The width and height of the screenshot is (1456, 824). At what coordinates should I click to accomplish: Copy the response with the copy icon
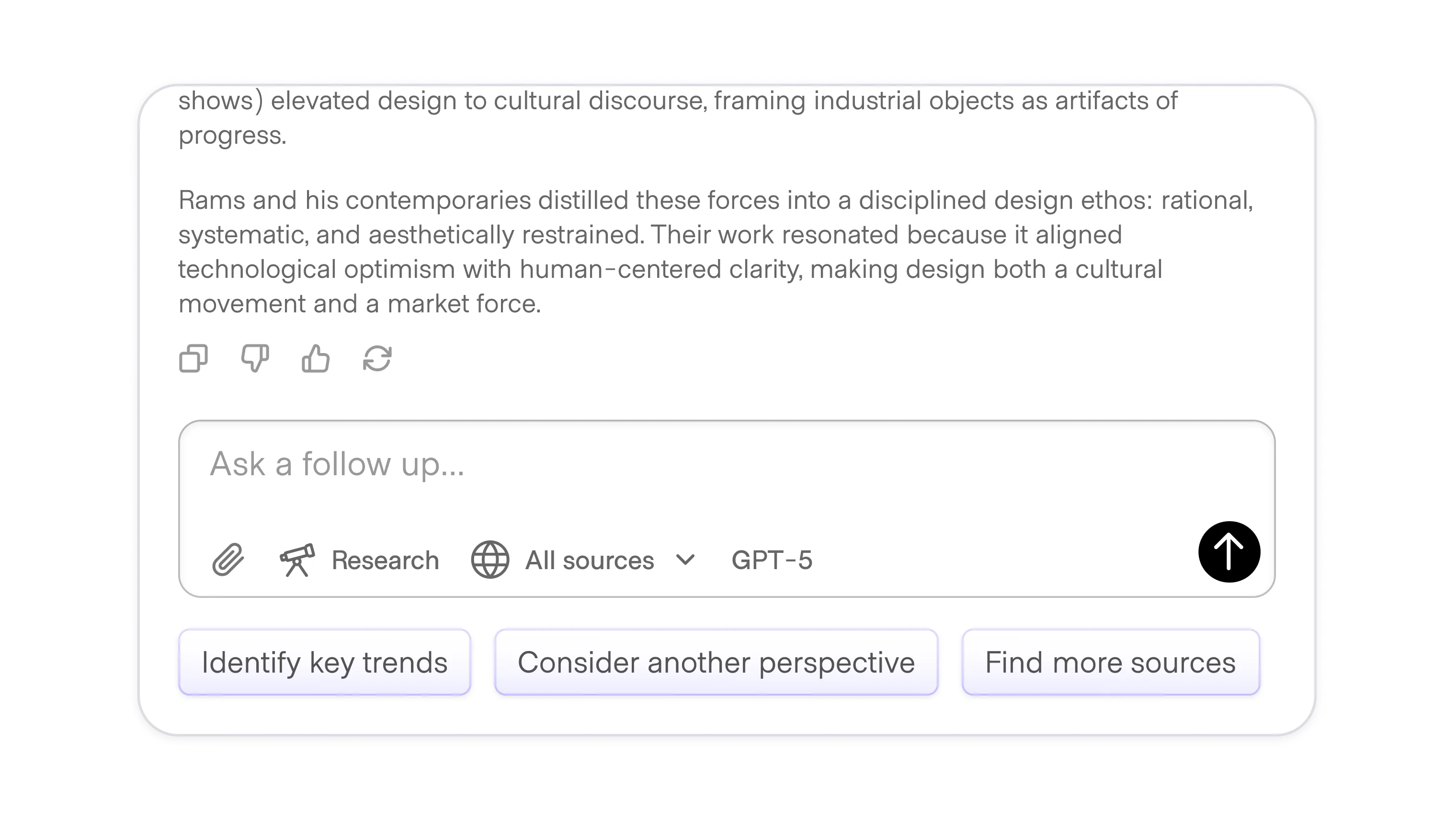tap(193, 358)
